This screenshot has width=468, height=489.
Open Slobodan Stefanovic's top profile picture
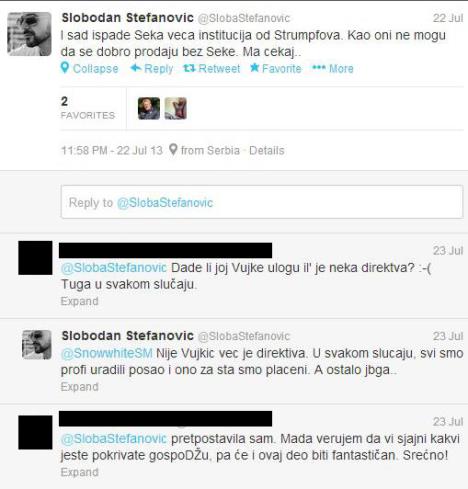click(29, 34)
